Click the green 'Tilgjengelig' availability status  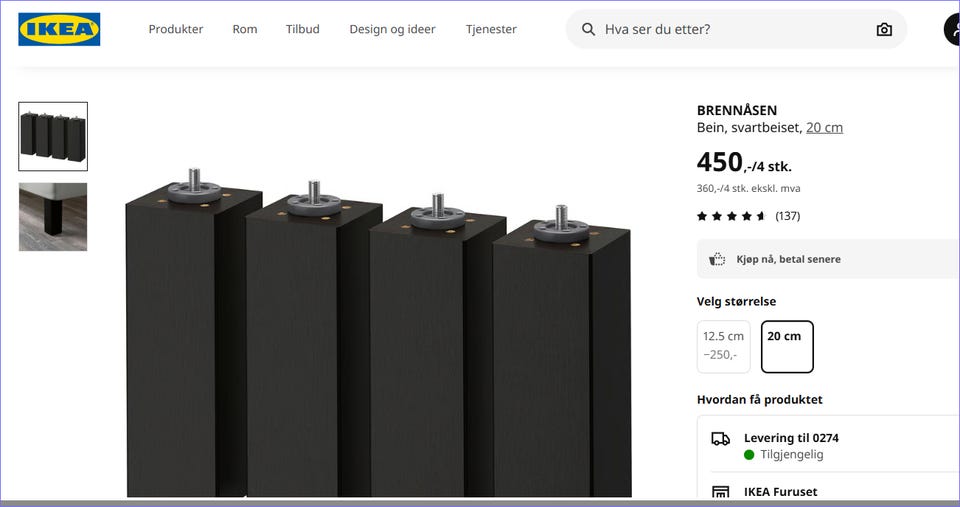tap(784, 454)
